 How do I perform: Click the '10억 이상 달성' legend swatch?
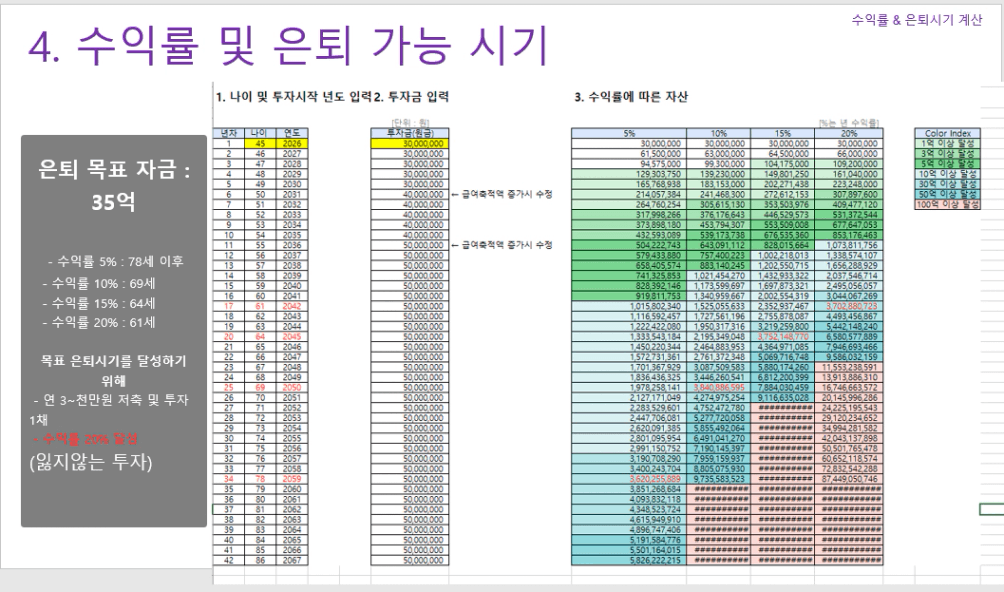[x=948, y=174]
